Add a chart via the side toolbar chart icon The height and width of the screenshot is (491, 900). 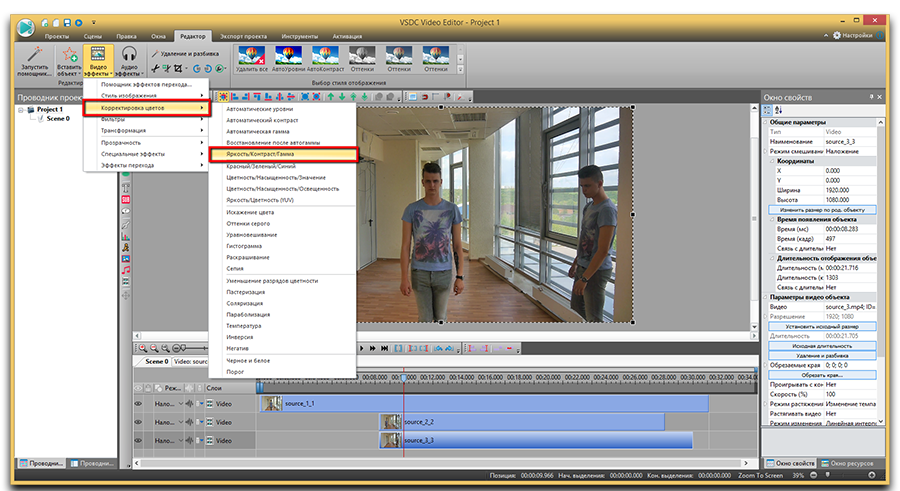(126, 236)
